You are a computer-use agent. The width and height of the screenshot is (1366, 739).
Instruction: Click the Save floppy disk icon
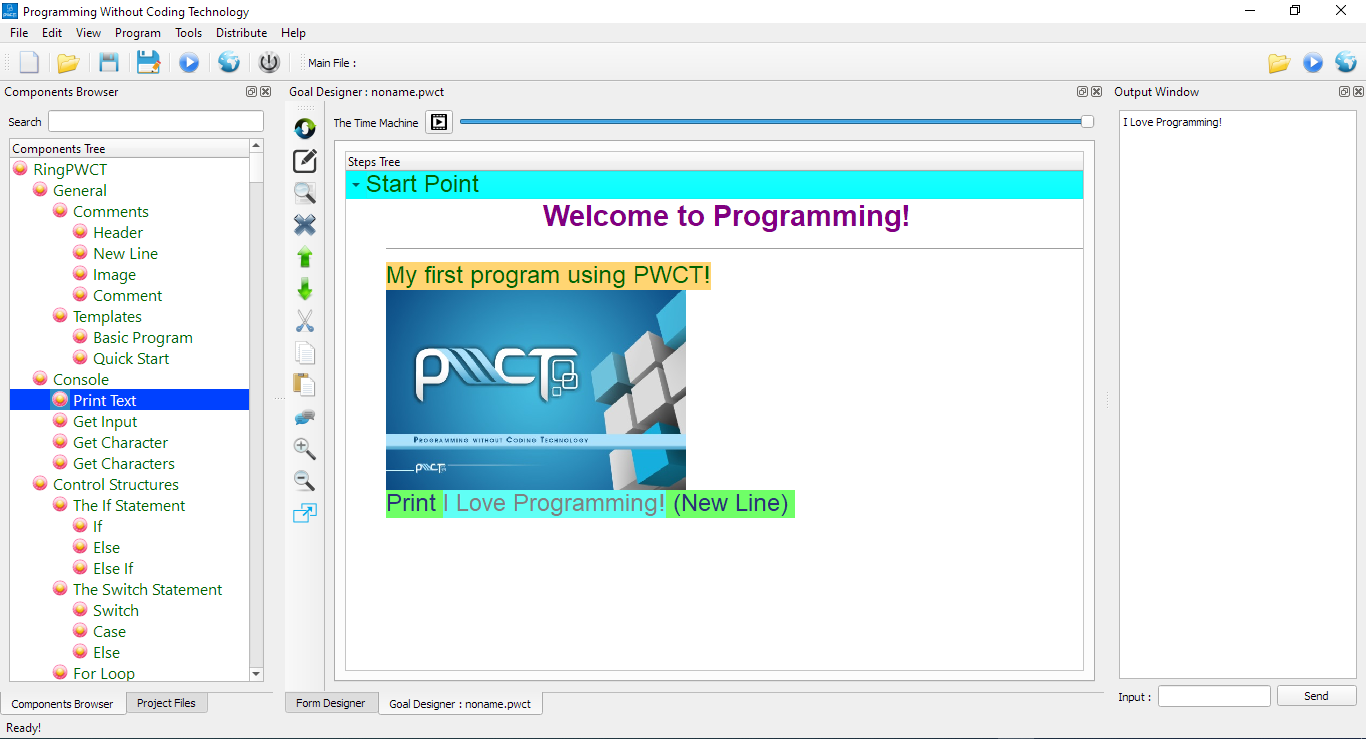click(109, 63)
